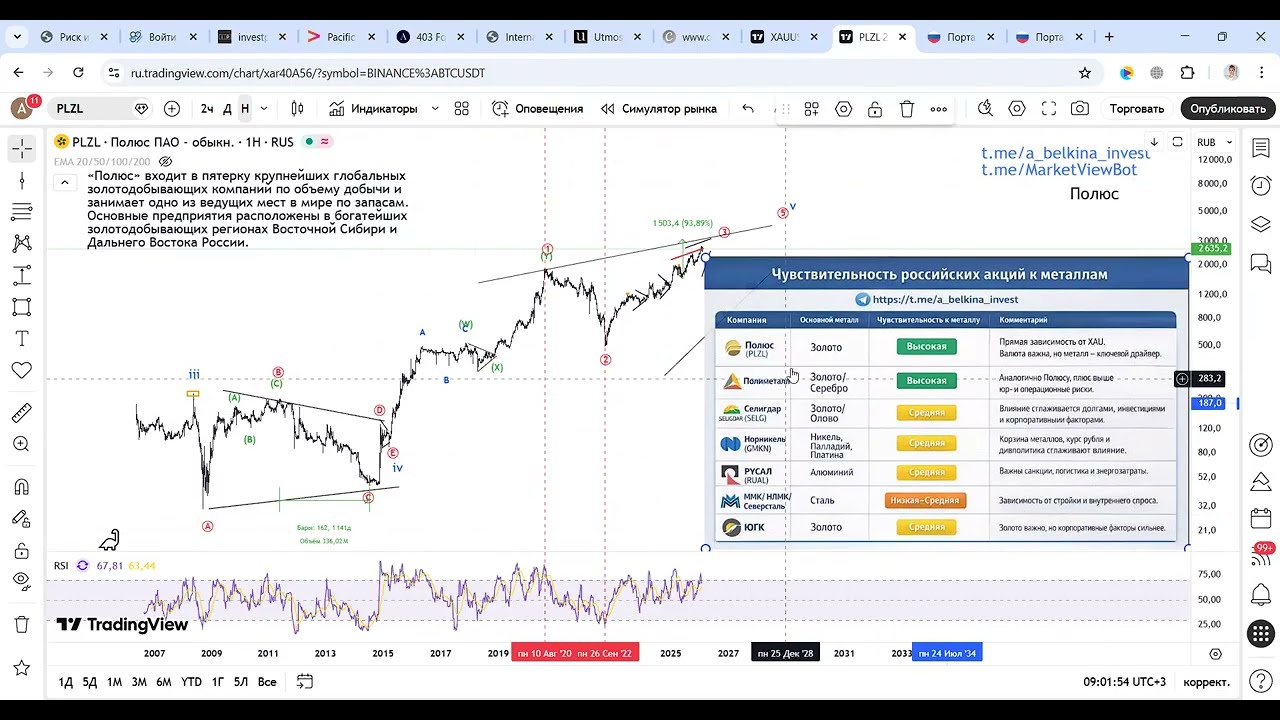Open the patterns drawing tool group
This screenshot has height=720, width=1280.
pyautogui.click(x=22, y=243)
